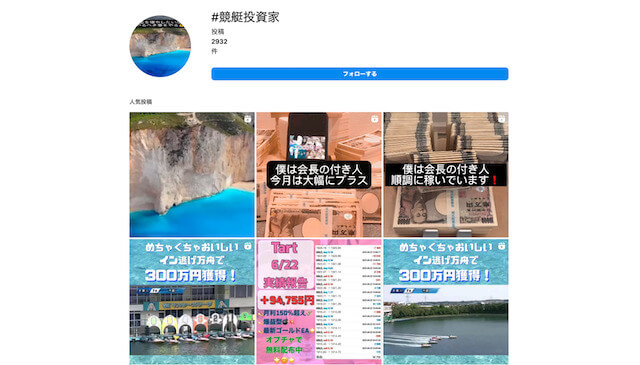Click reel icon on cliff post
This screenshot has width=640, height=365.
pos(247,119)
